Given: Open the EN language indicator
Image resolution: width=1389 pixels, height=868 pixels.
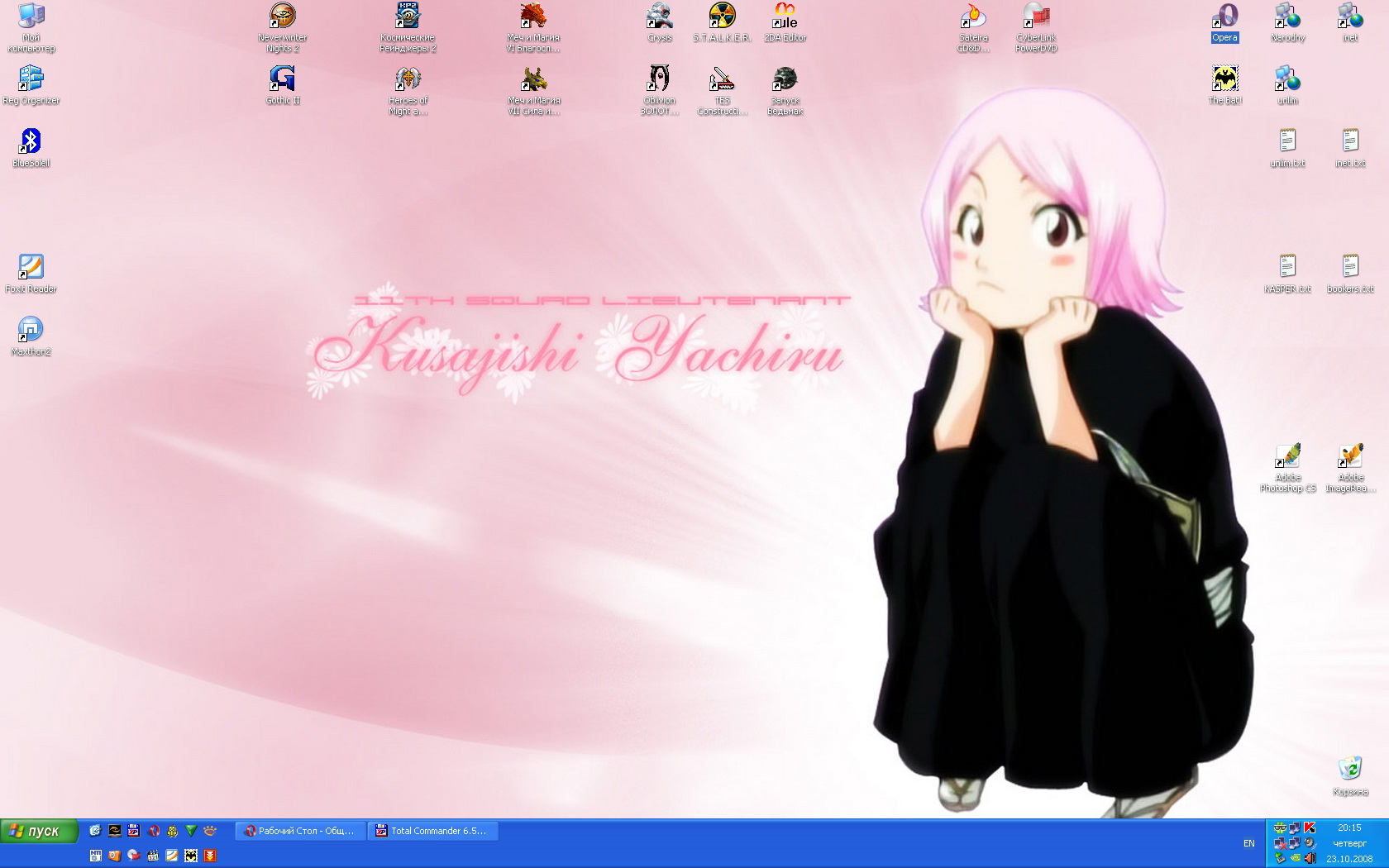Looking at the screenshot, I should pos(1248,843).
